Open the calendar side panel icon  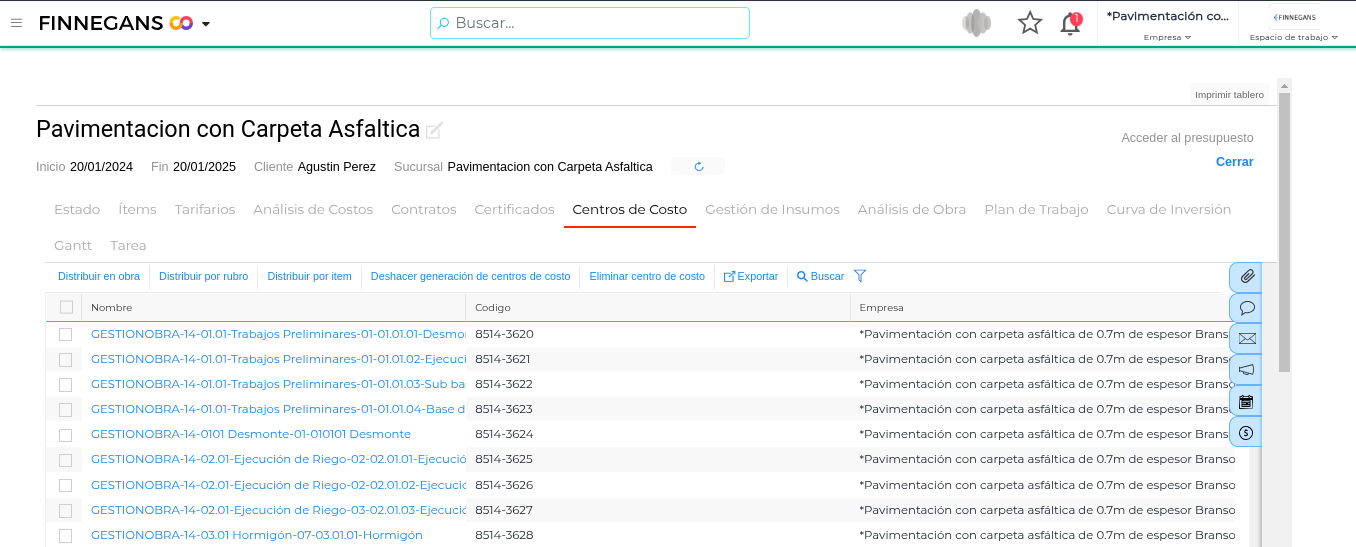coord(1246,402)
